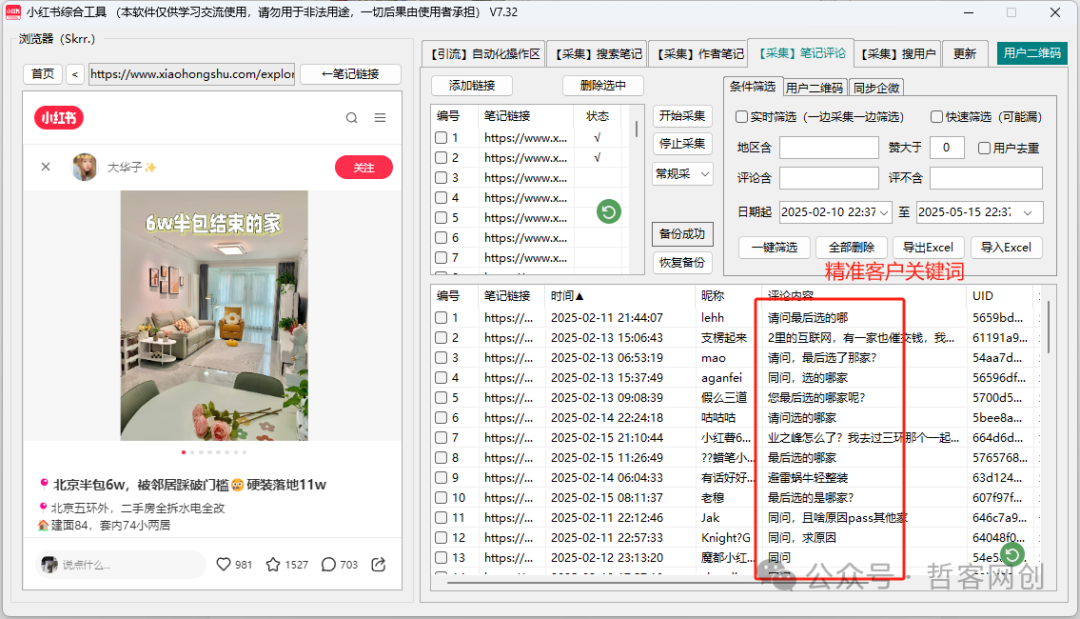Image resolution: width=1080 pixels, height=619 pixels.
Task: Click green refresh icon in comment table
Action: tap(1012, 554)
